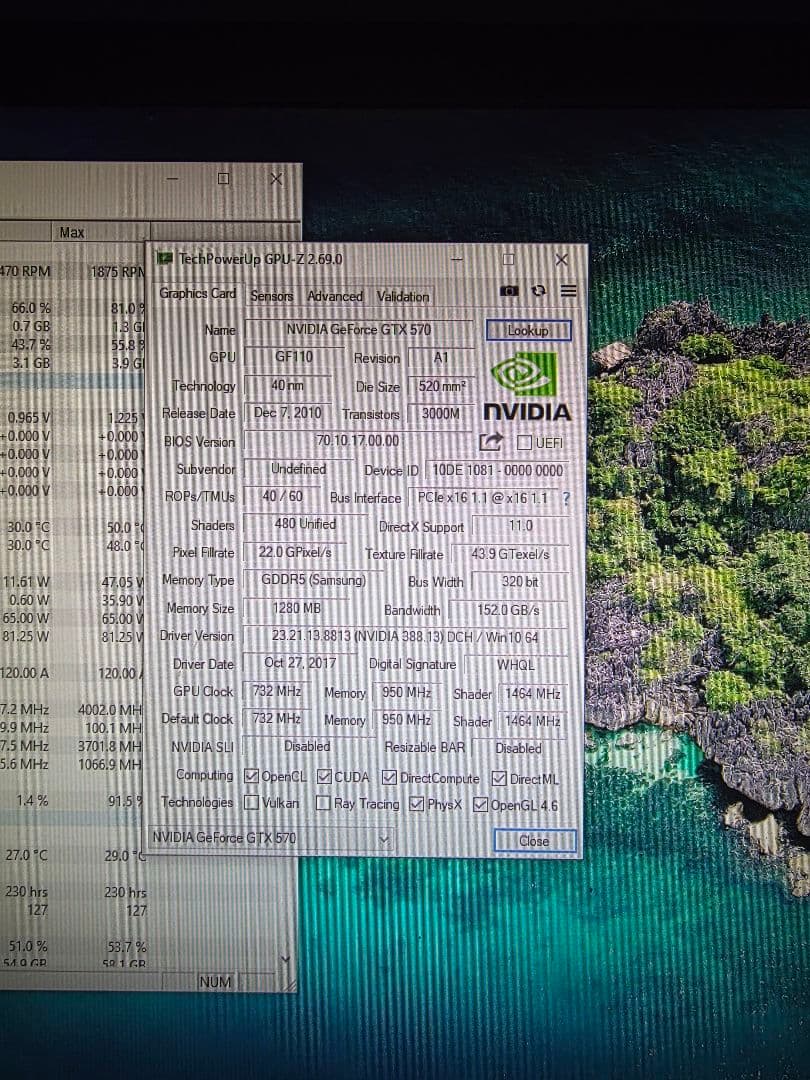Image resolution: width=810 pixels, height=1080 pixels.
Task: Click the Digital Signature WHQL field
Action: tap(515, 665)
